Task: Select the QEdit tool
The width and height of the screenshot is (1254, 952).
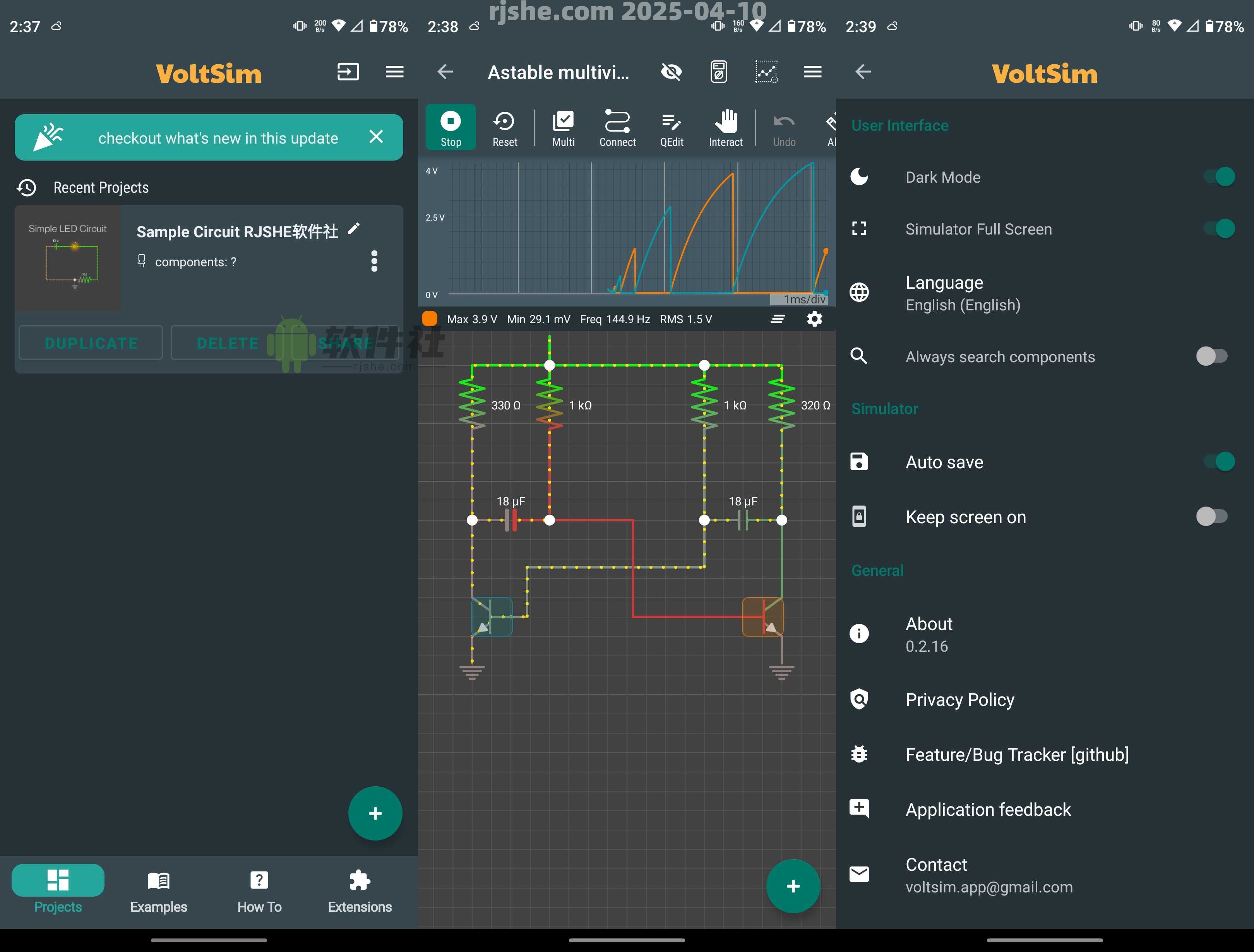Action: pyautogui.click(x=671, y=128)
